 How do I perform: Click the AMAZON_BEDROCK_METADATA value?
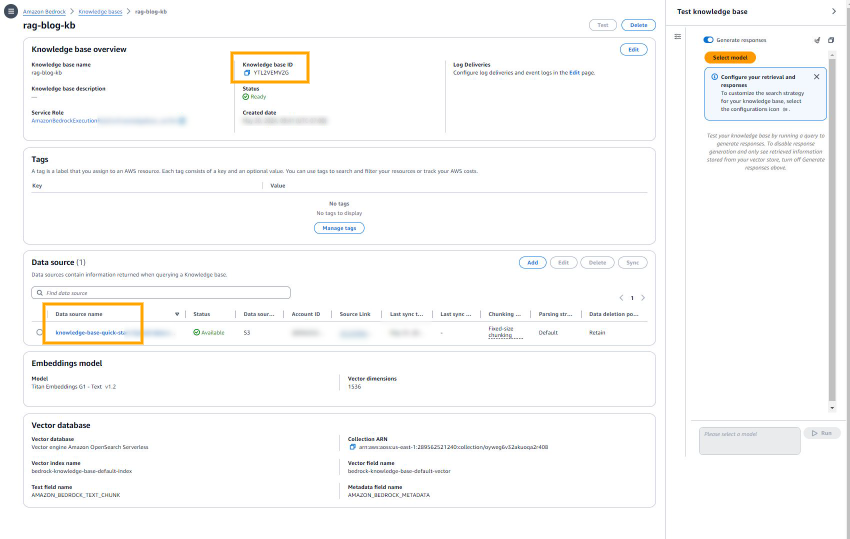point(389,495)
